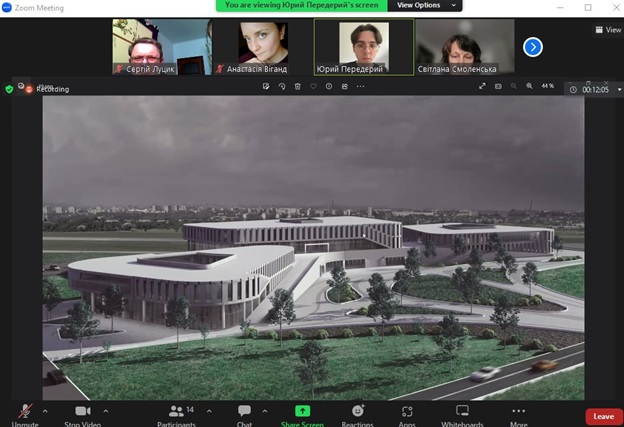Open the Chat panel

click(244, 415)
